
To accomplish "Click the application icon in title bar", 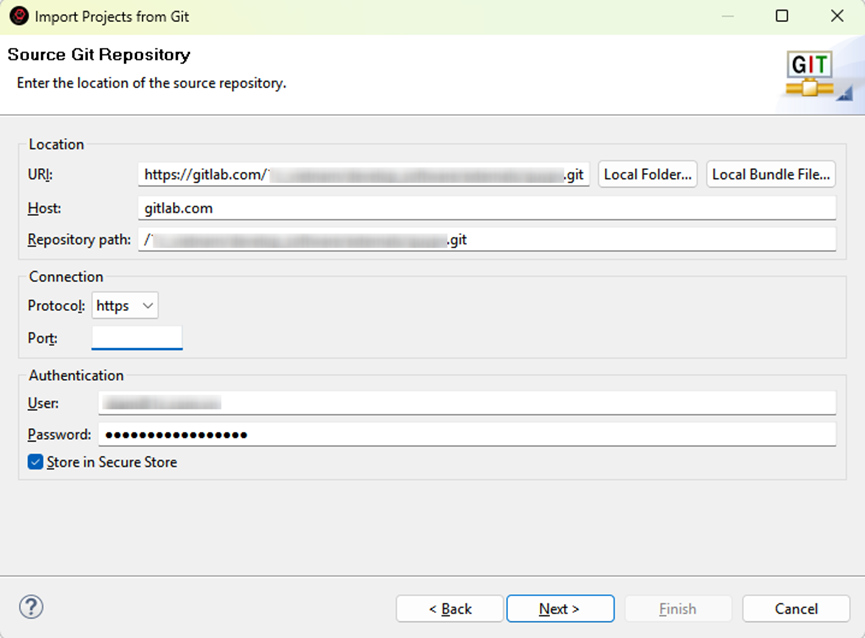I will pos(18,16).
